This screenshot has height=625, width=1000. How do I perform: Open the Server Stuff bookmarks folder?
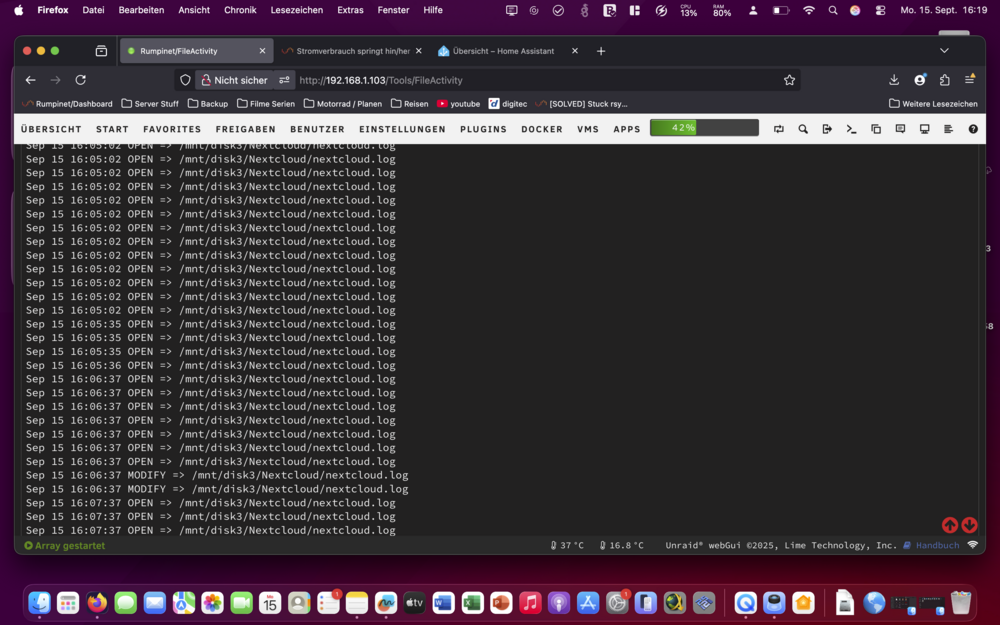point(150,103)
